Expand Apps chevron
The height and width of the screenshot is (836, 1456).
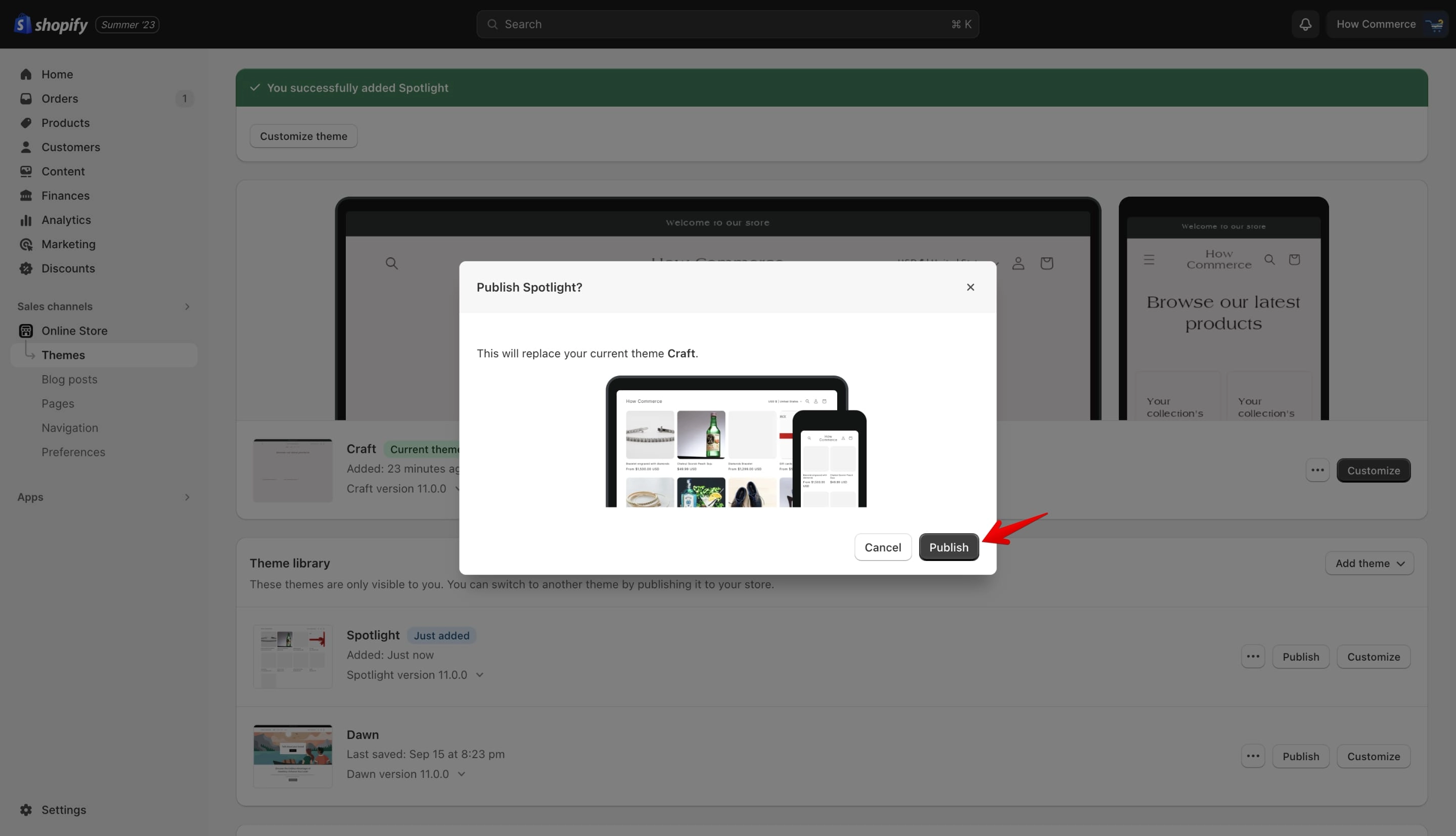point(187,497)
